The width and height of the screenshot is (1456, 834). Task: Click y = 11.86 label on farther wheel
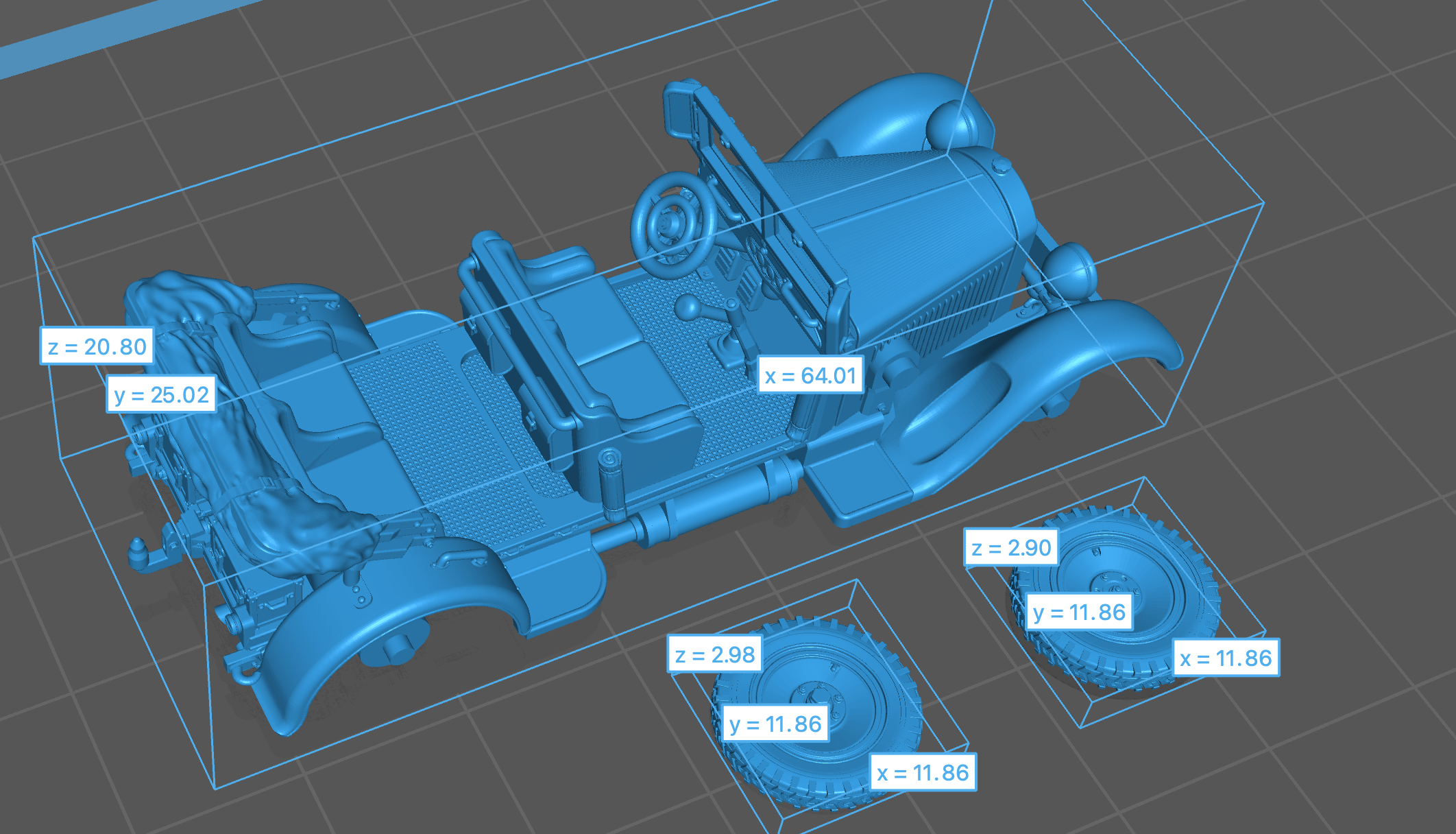[1079, 612]
